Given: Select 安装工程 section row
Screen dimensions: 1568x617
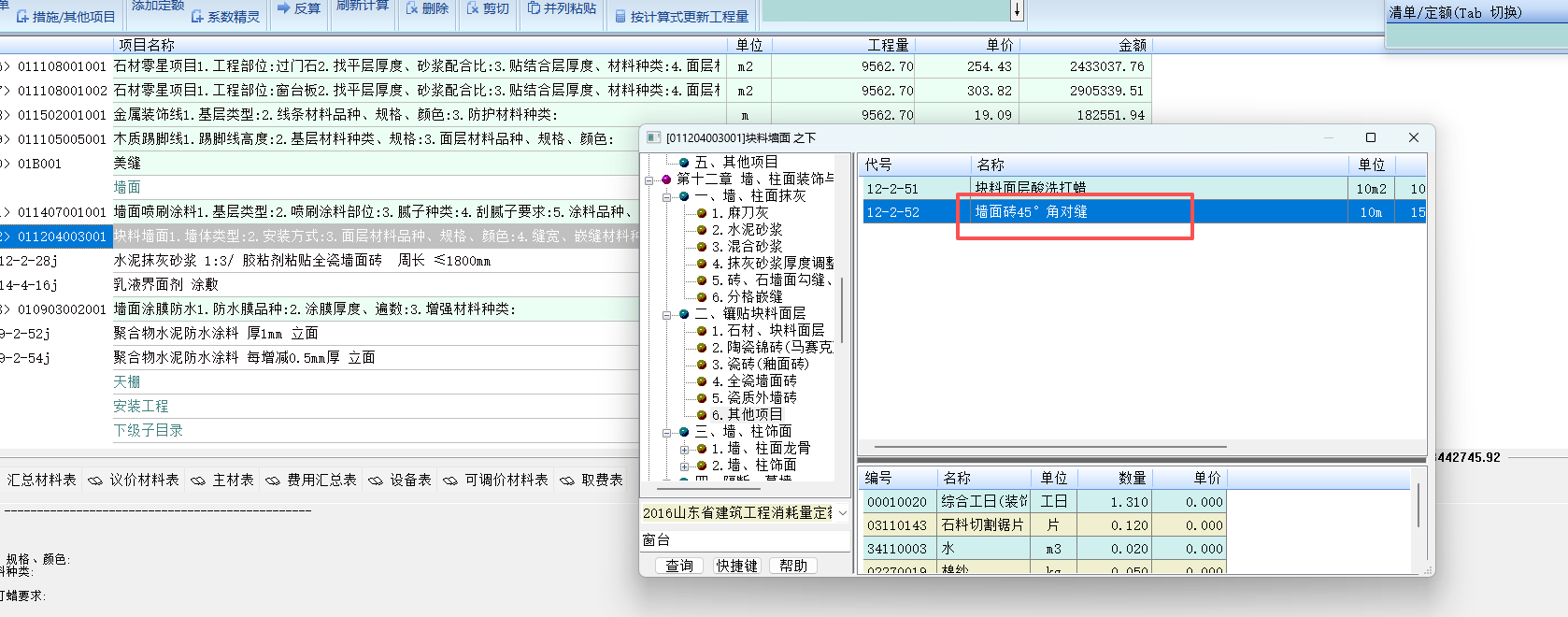Looking at the screenshot, I should tap(141, 406).
